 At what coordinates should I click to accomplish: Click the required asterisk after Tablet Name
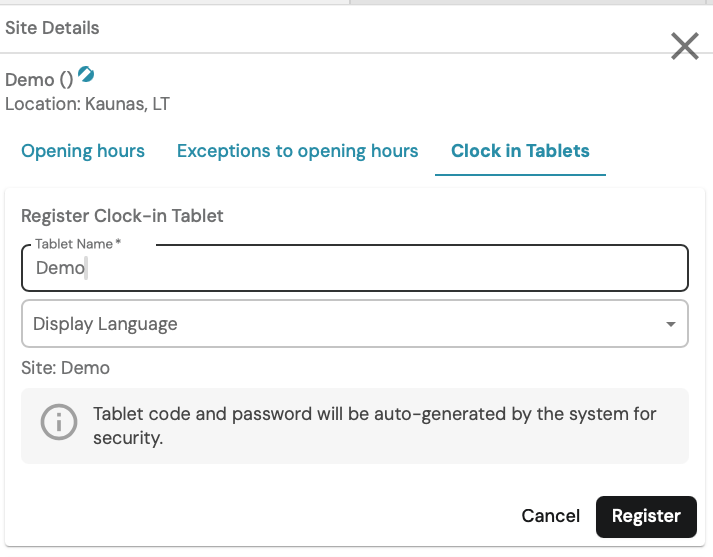pos(118,244)
